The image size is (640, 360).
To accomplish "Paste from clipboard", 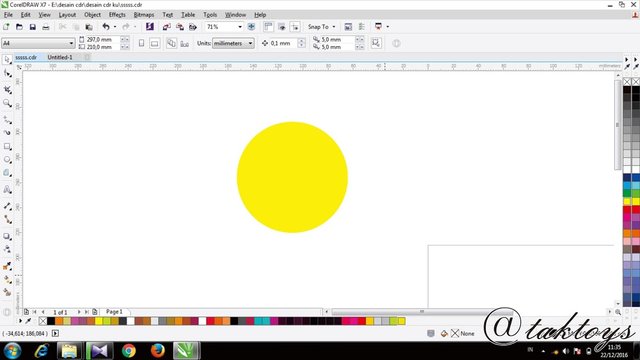I will pos(89,27).
